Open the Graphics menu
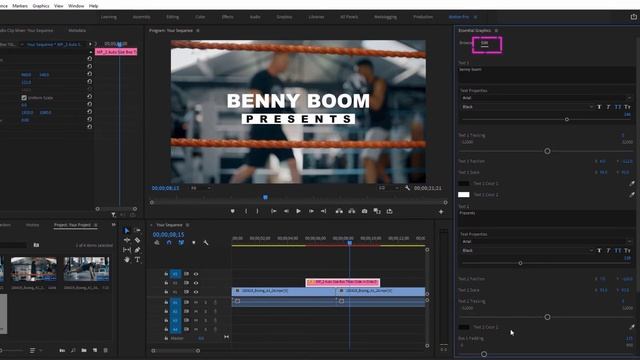The width and height of the screenshot is (640, 360). coord(41,6)
